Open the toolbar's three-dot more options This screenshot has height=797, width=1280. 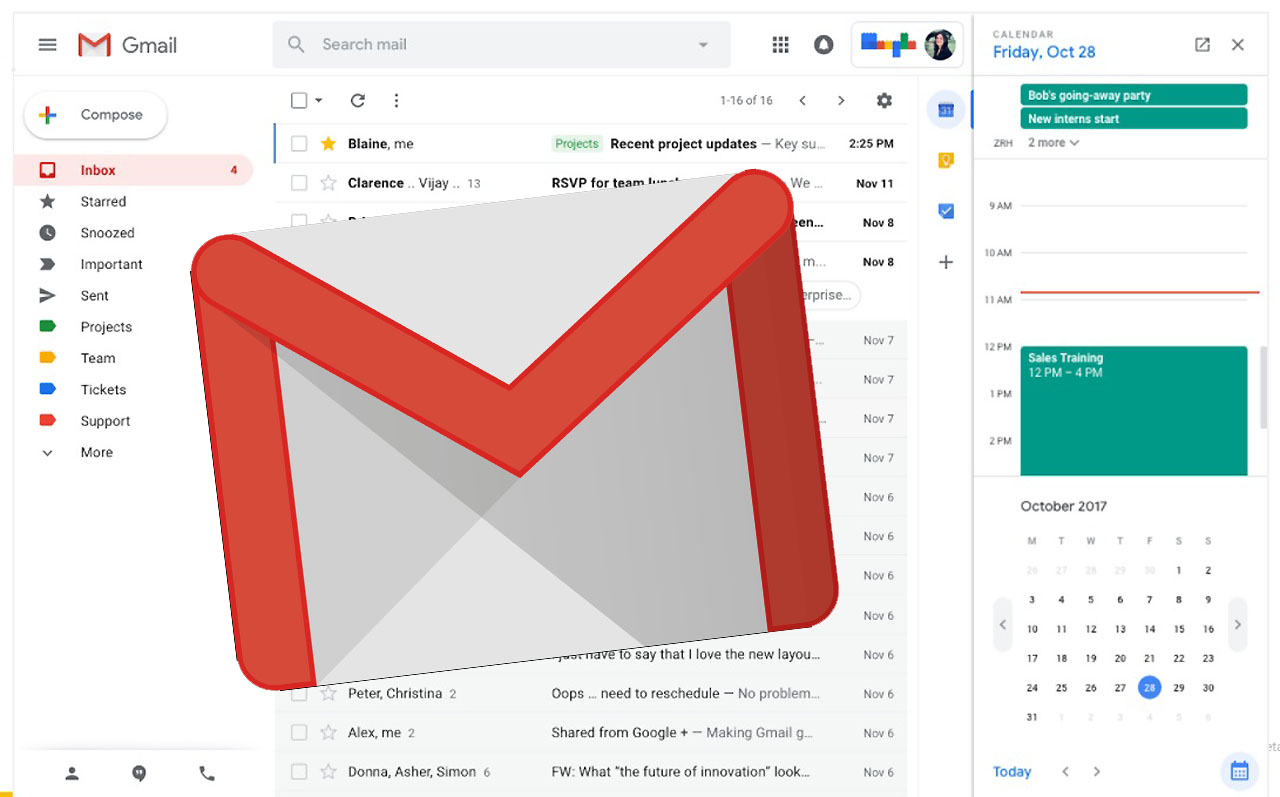pyautogui.click(x=396, y=100)
